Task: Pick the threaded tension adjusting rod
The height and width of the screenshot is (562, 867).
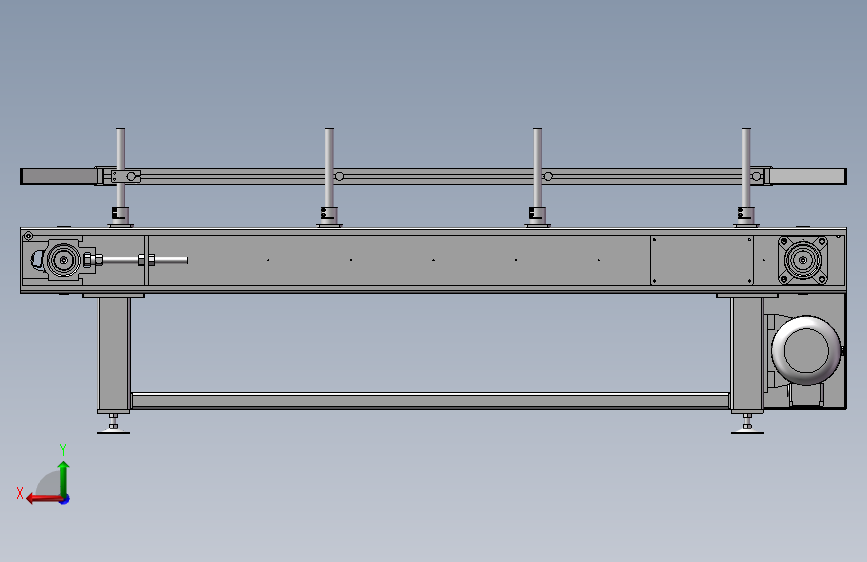Action: [145, 260]
